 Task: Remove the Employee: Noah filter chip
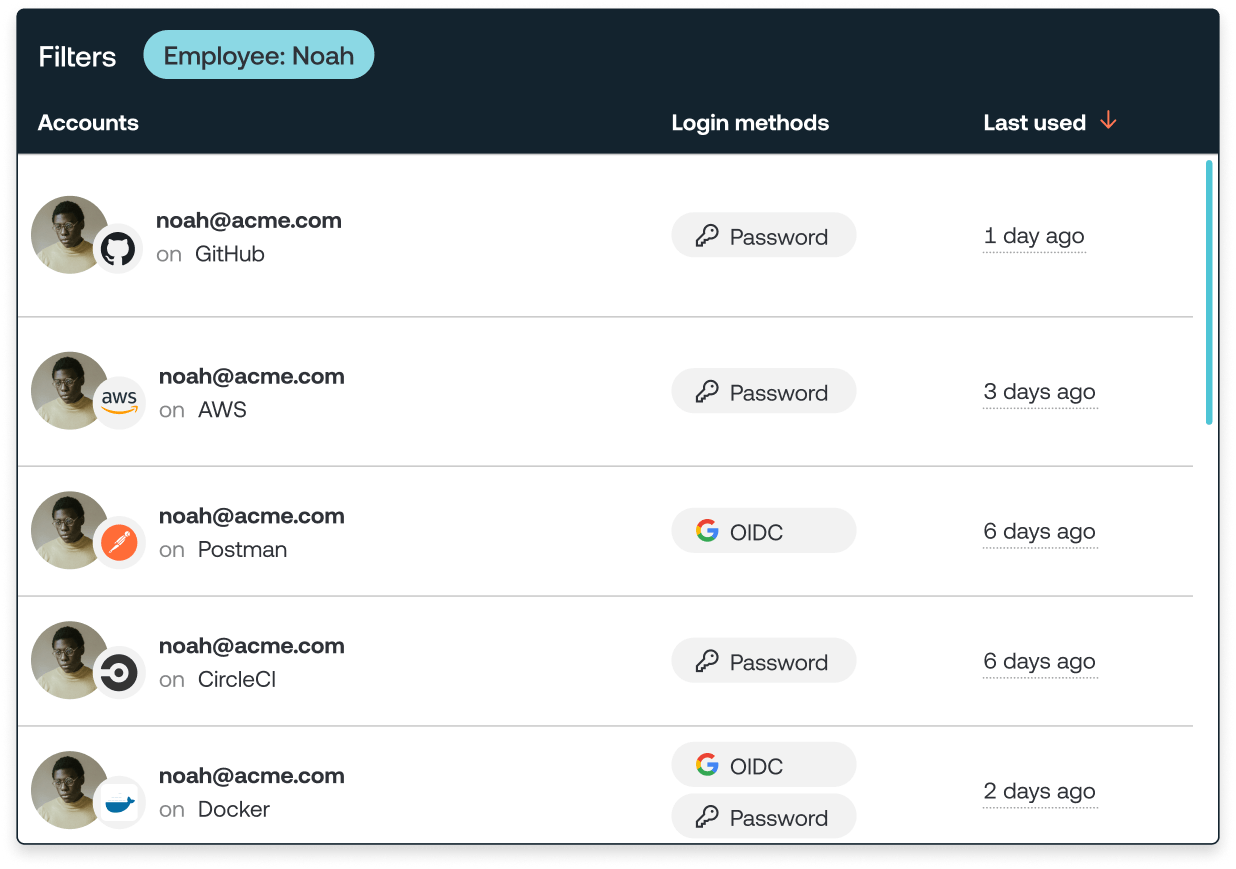[x=258, y=55]
